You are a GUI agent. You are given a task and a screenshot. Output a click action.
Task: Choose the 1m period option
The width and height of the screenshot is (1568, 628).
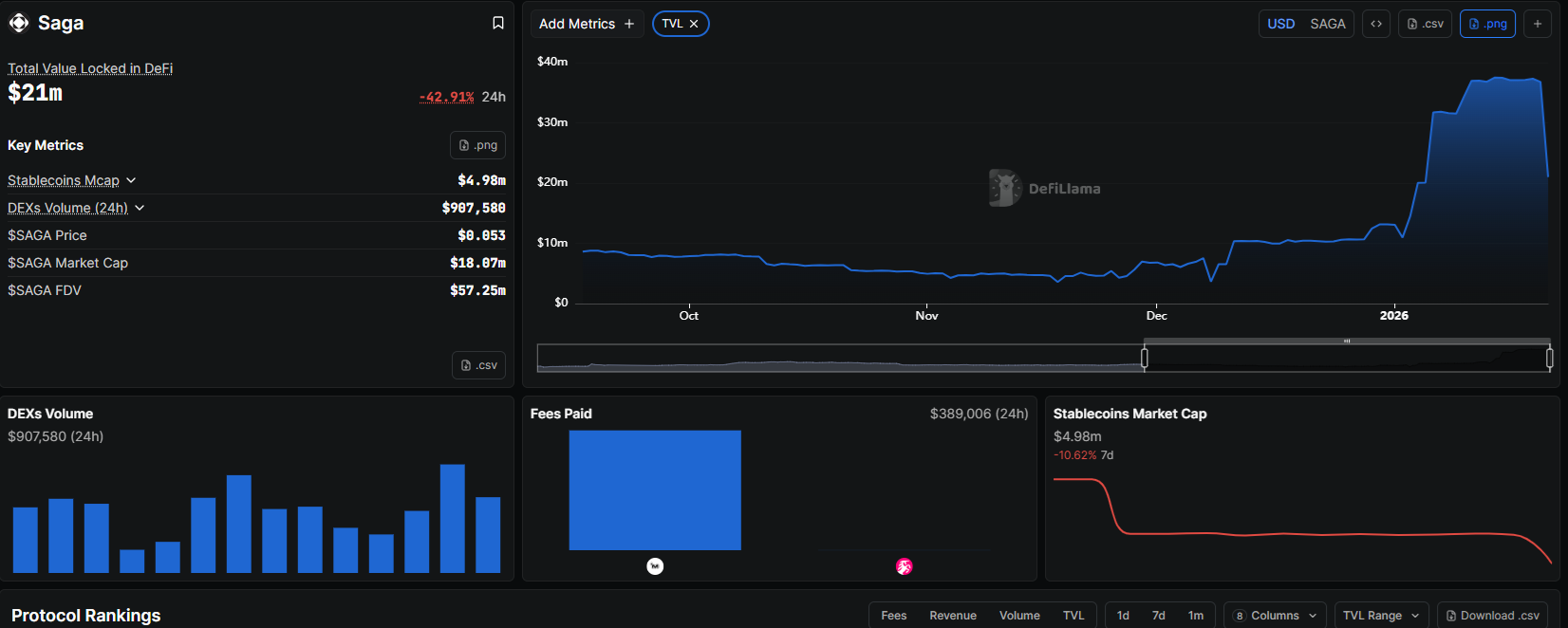[1196, 616]
